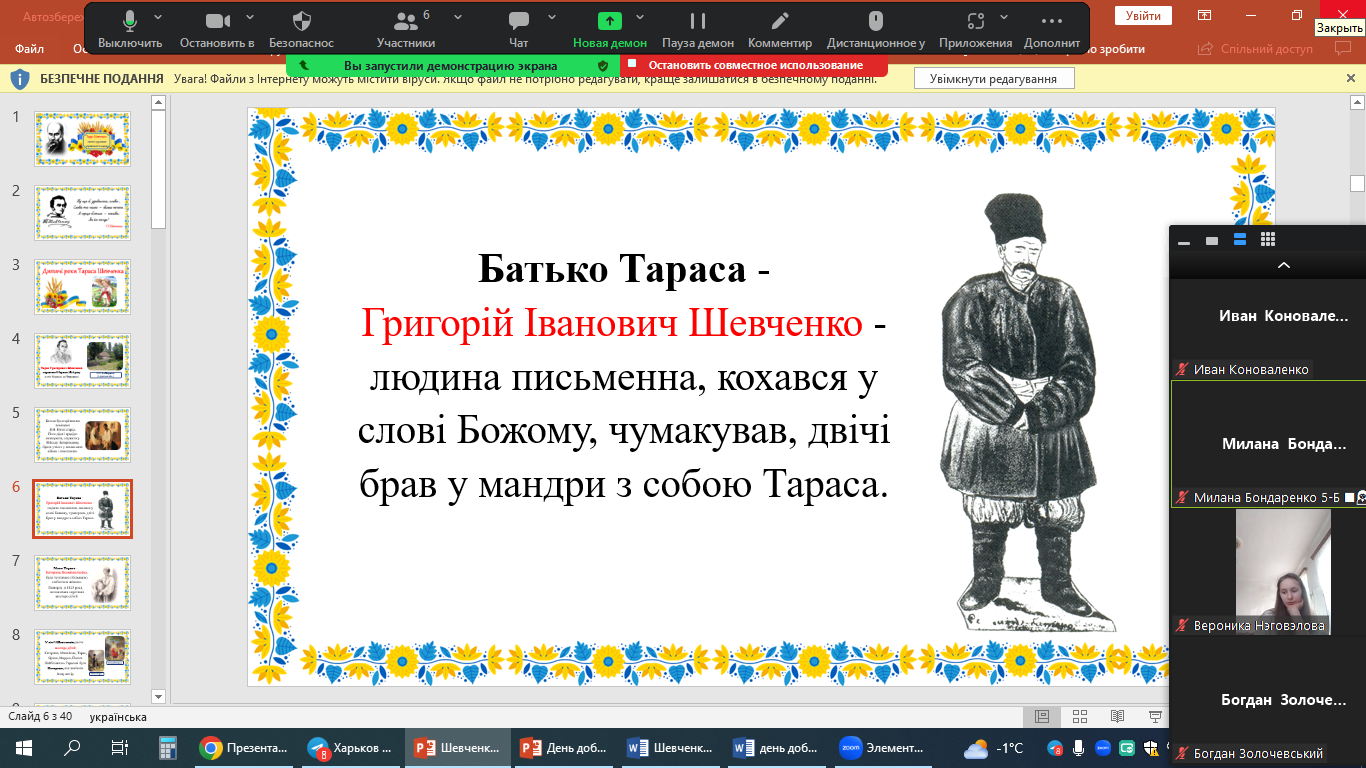The image size is (1366, 768).
Task: Expand the Participants options arrow
Action: [458, 17]
